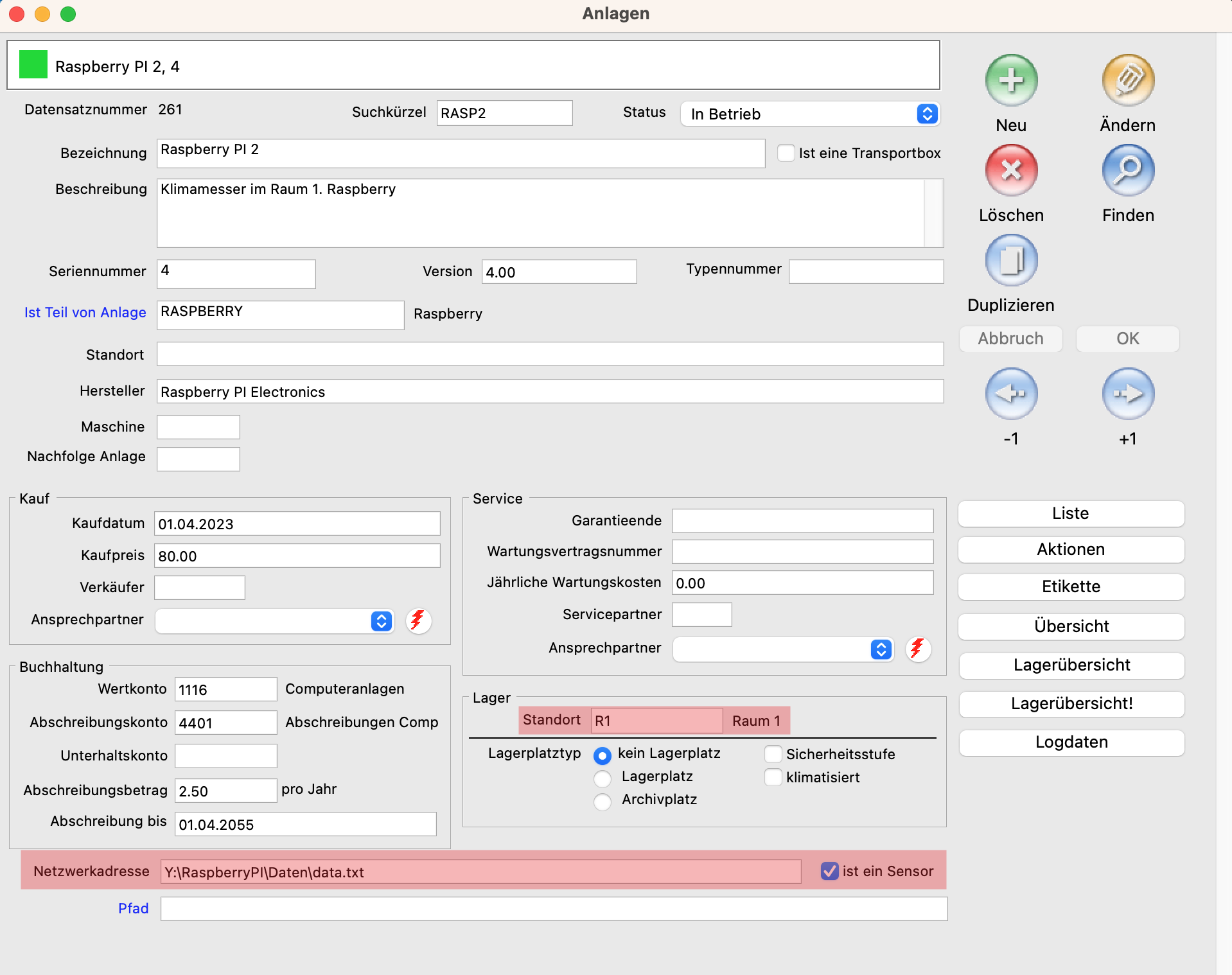The image size is (1232, 975).
Task: Uncheck the ist ein Sensor checkbox
Action: 829,871
